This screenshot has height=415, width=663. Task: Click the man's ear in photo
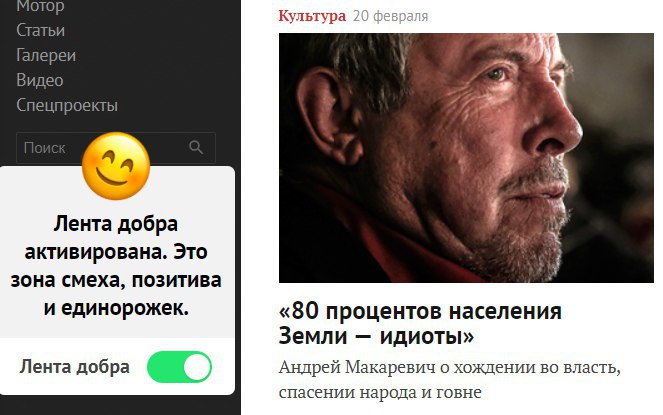point(328,116)
